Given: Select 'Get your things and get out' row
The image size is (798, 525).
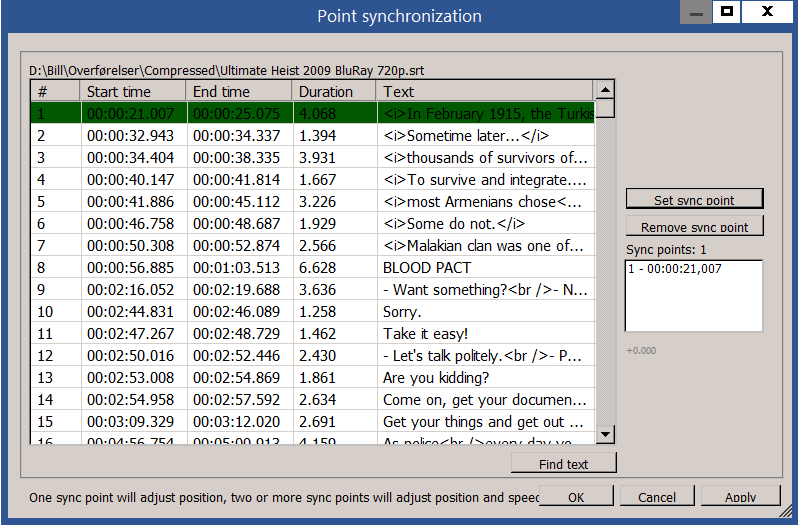Looking at the screenshot, I should point(312,421).
